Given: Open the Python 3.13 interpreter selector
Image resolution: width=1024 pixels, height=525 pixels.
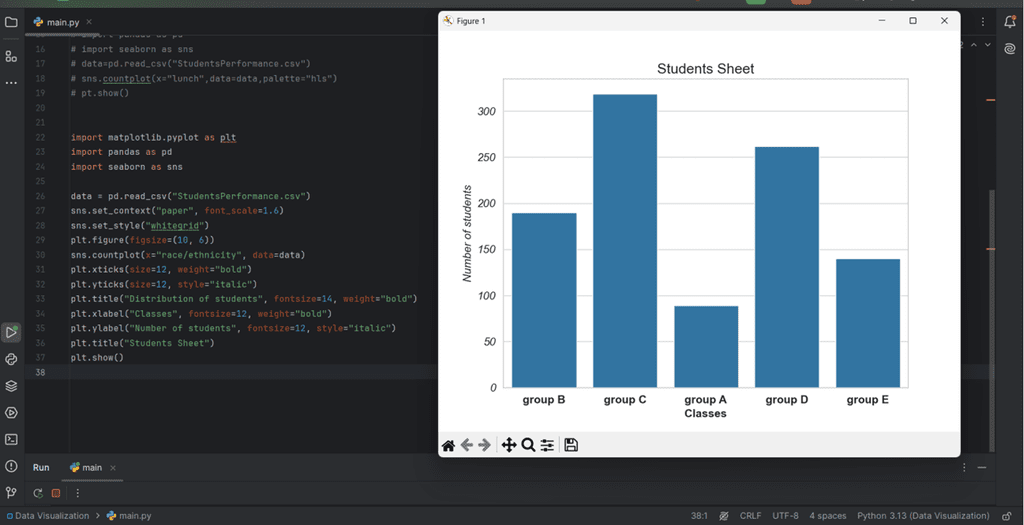Looking at the screenshot, I should point(923,516).
